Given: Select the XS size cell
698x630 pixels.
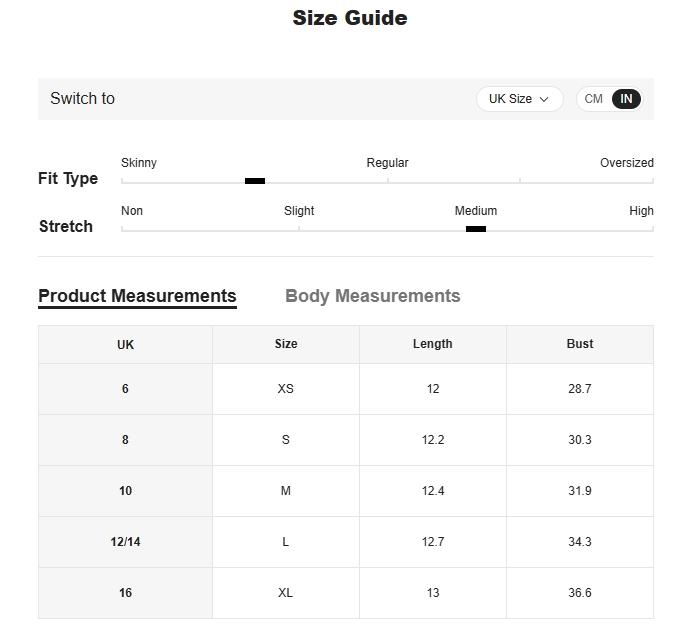Looking at the screenshot, I should [x=286, y=389].
